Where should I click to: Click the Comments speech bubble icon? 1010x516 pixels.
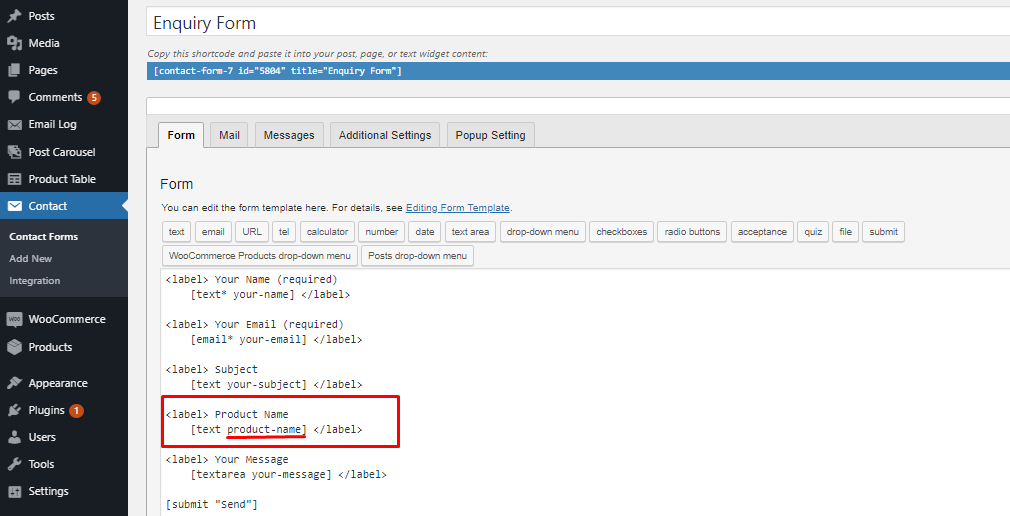click(14, 98)
